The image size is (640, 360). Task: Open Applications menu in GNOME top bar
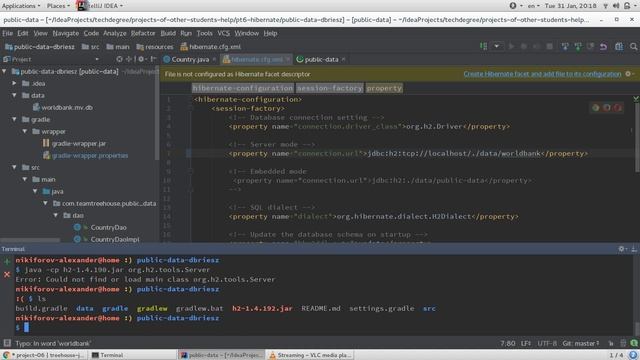21,6
